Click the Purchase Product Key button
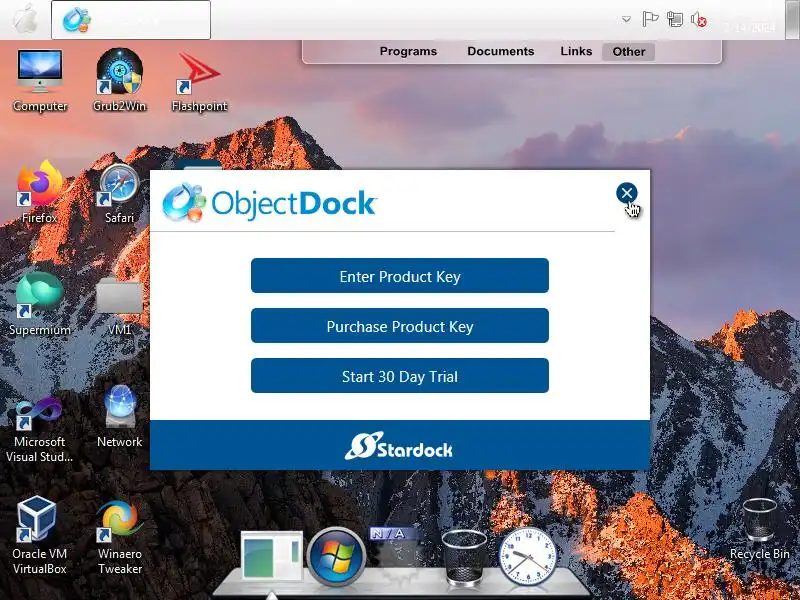The height and width of the screenshot is (600, 800). coord(400,326)
